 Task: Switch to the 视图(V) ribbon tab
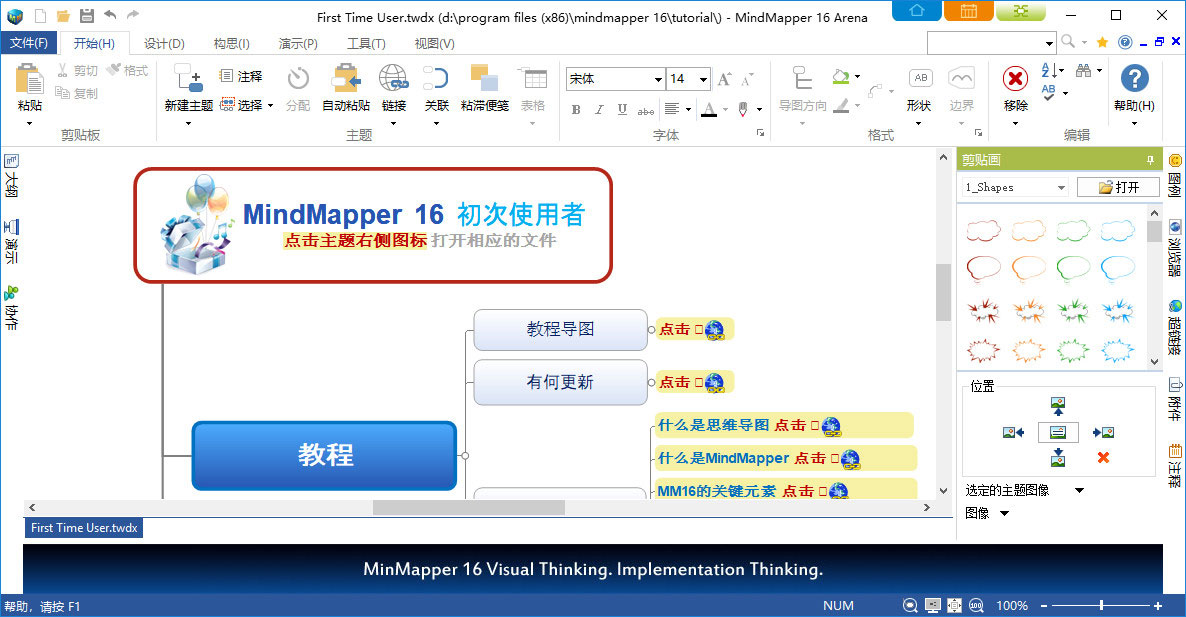click(434, 43)
